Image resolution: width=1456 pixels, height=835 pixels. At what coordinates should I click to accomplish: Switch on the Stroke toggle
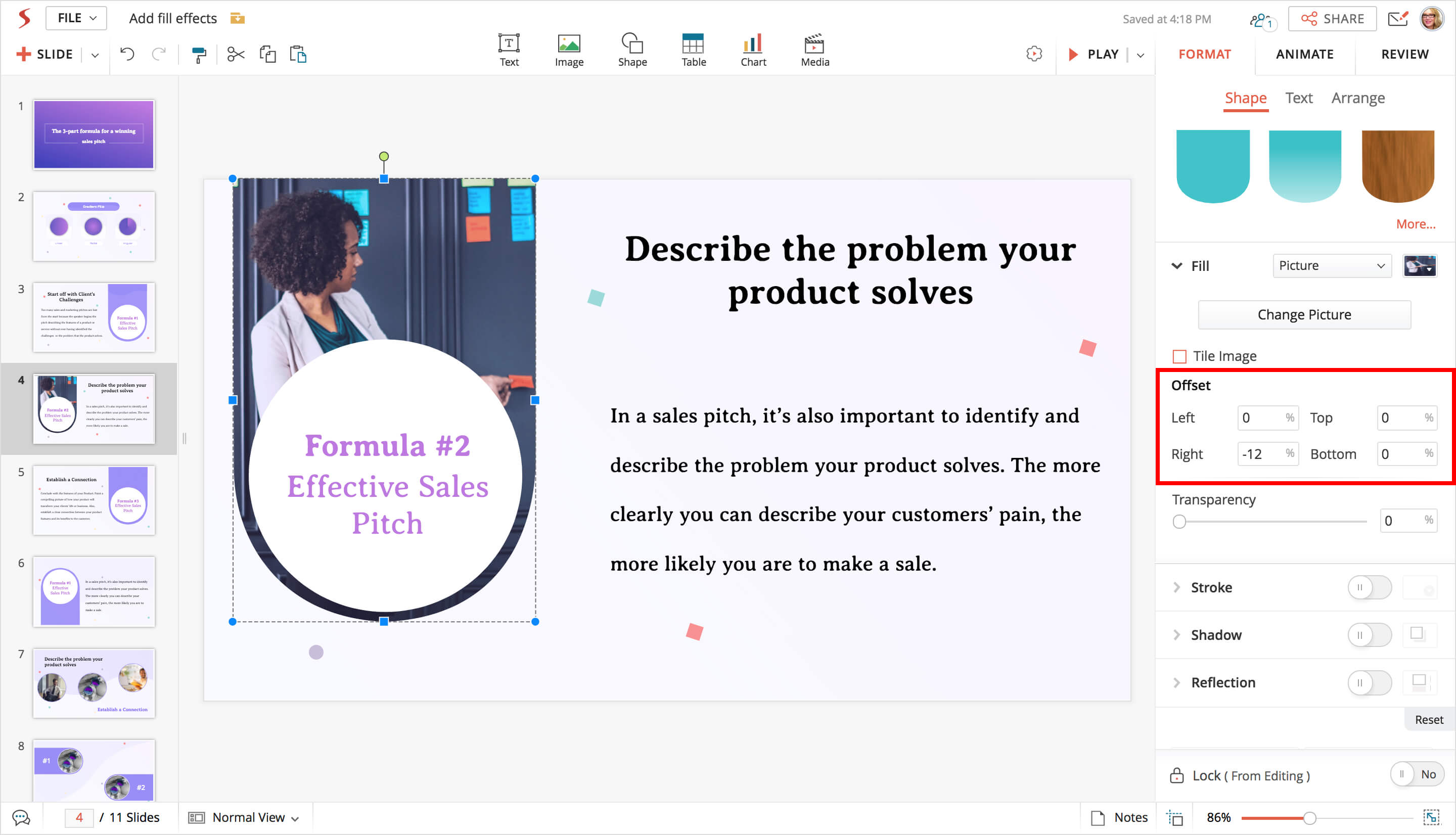coord(1369,587)
